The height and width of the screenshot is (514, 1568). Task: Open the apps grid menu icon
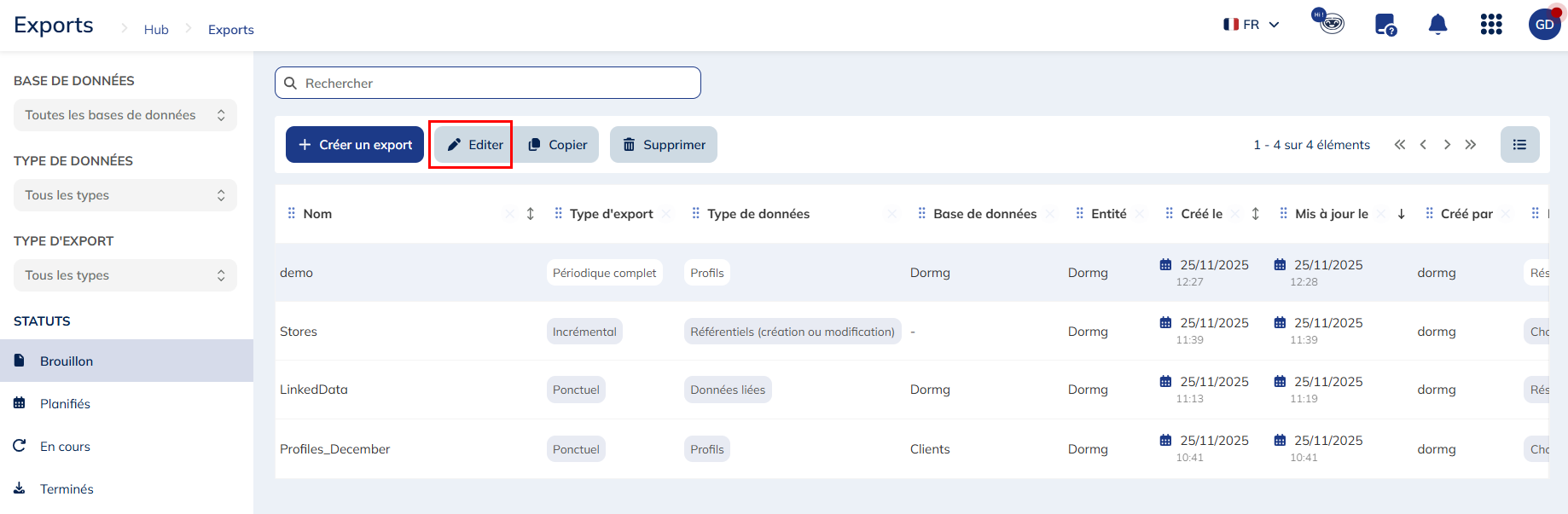click(x=1490, y=25)
